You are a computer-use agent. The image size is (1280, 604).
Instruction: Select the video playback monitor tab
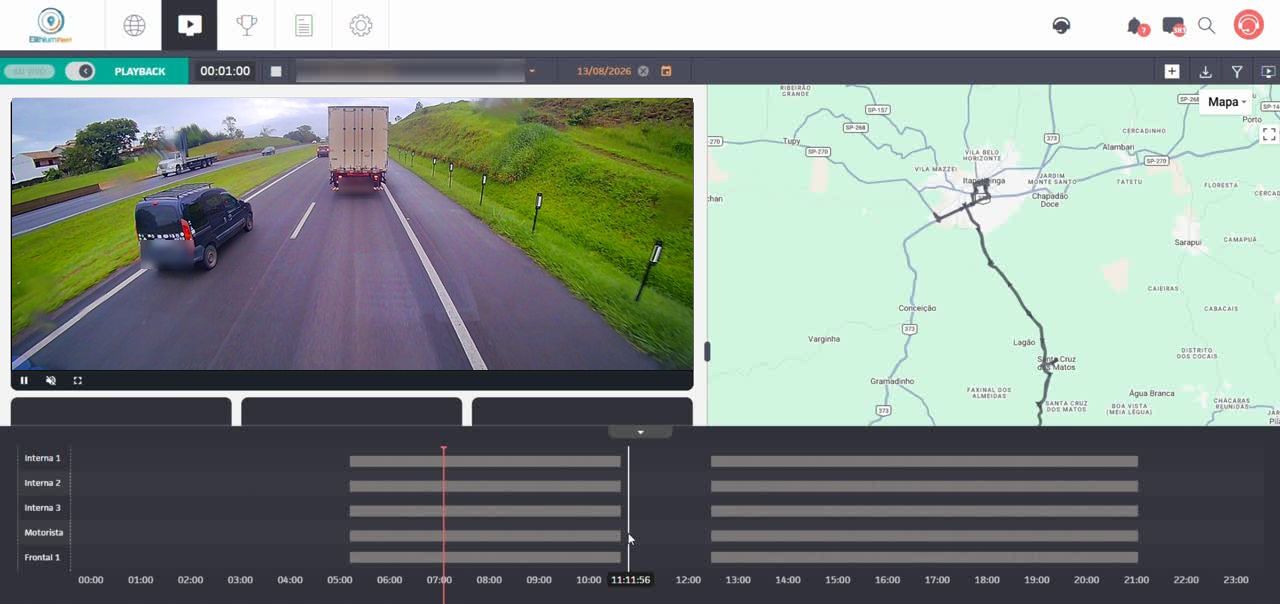click(189, 26)
